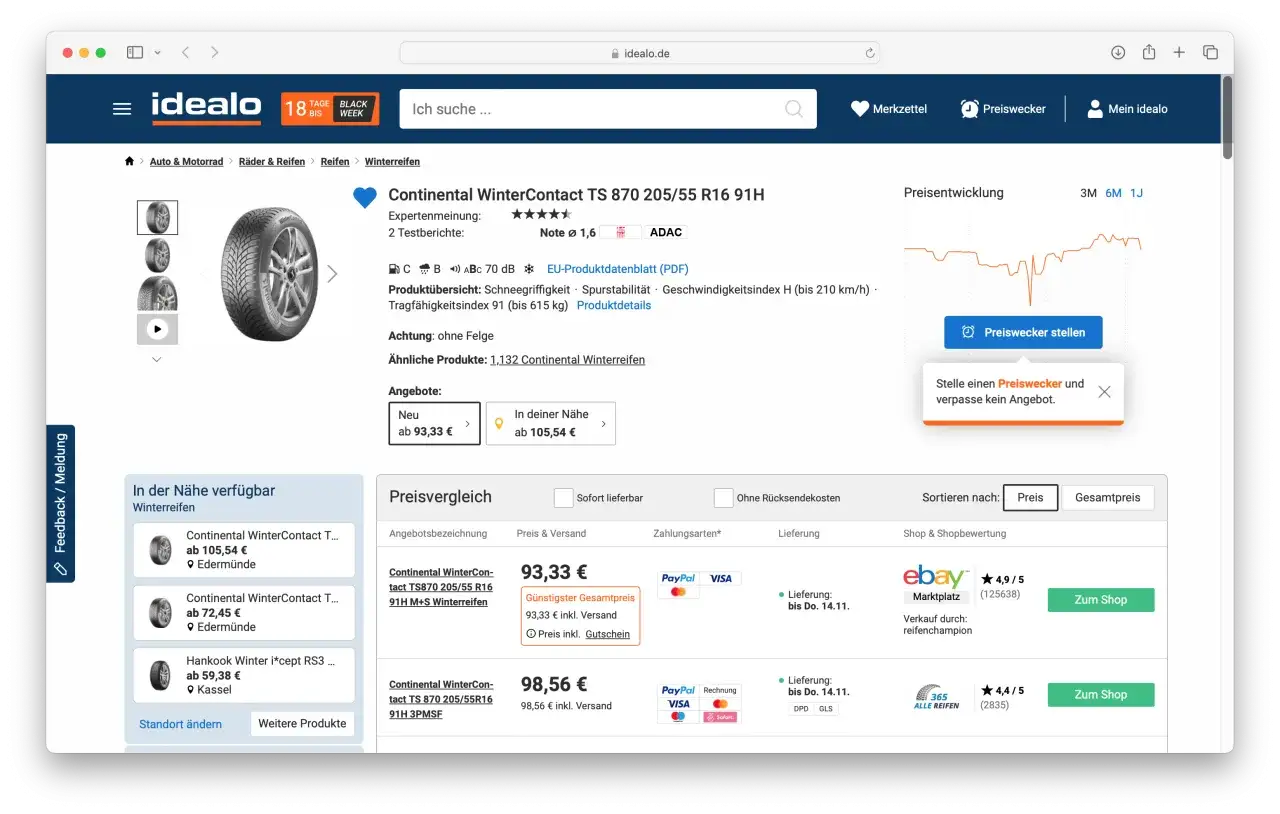Viewport: 1280px width, 814px height.
Task: Click the Mein idealo account icon
Action: coord(1095,109)
